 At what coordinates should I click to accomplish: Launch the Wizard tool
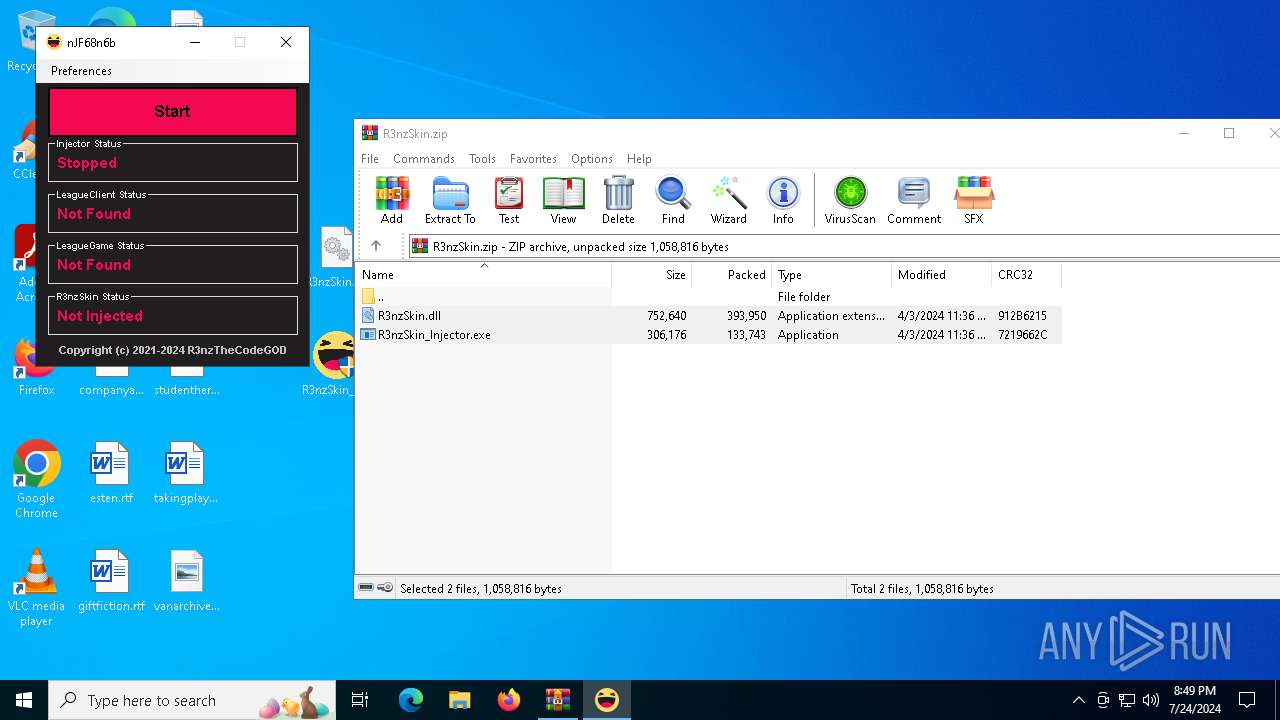pyautogui.click(x=729, y=200)
